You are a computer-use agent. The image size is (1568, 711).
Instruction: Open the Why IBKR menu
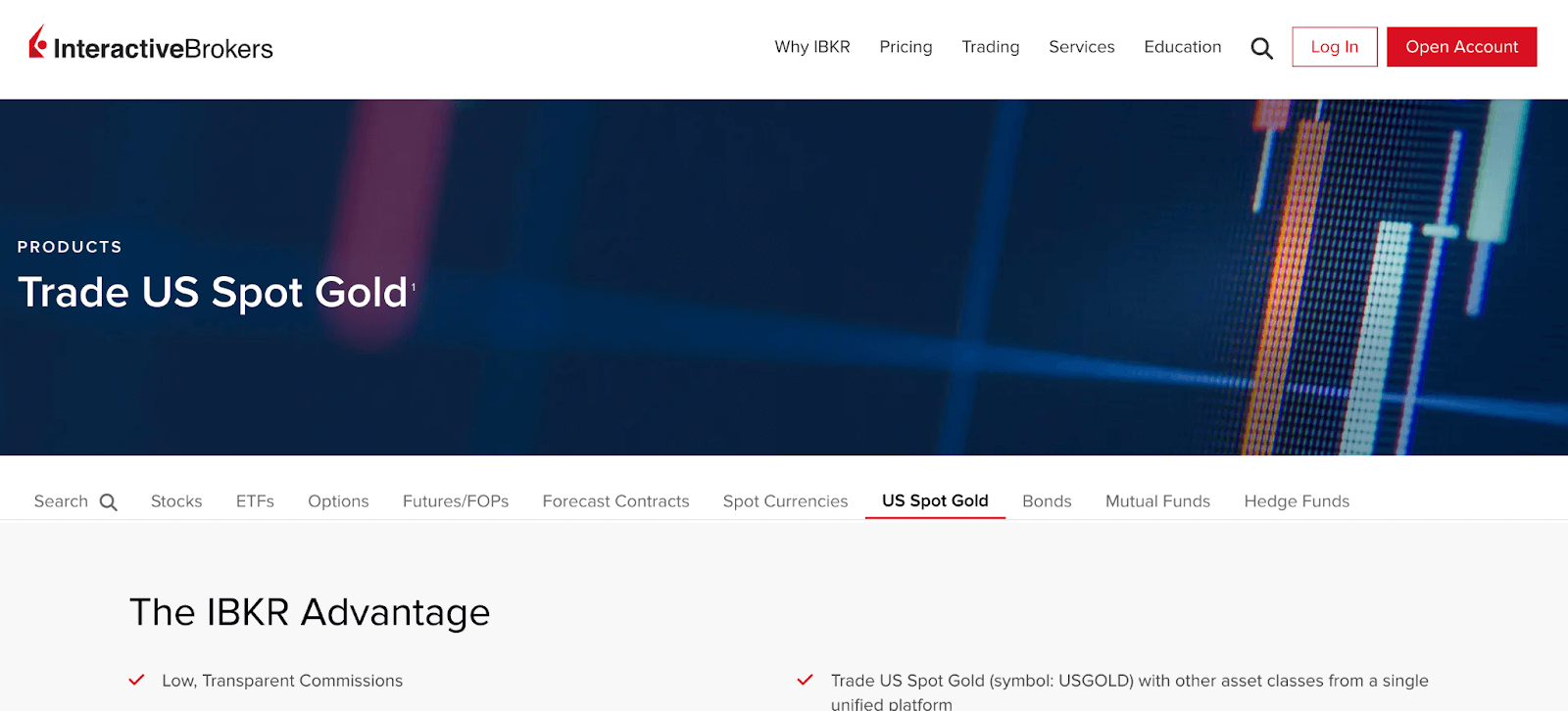tap(812, 47)
